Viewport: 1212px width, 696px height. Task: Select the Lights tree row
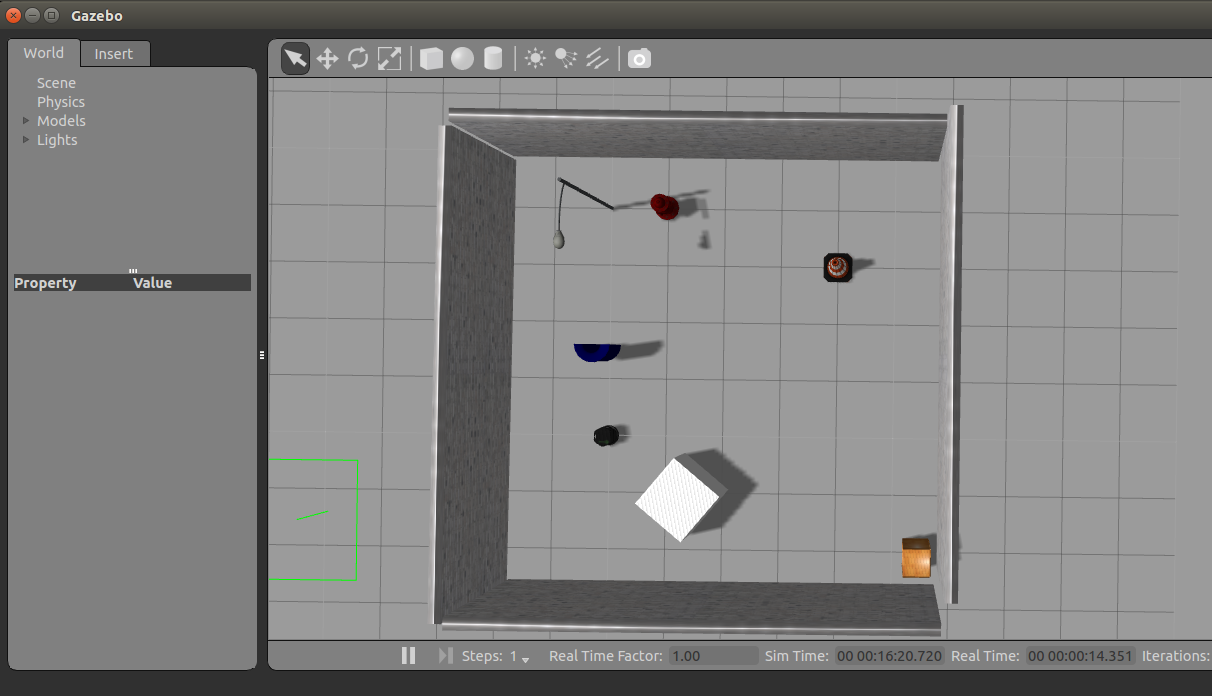pos(57,140)
